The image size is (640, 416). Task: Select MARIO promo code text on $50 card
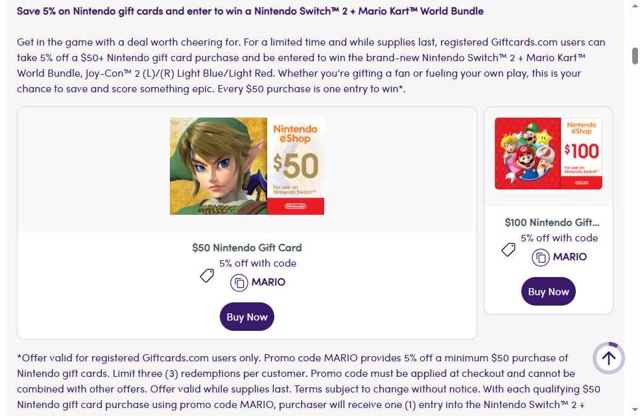click(268, 282)
